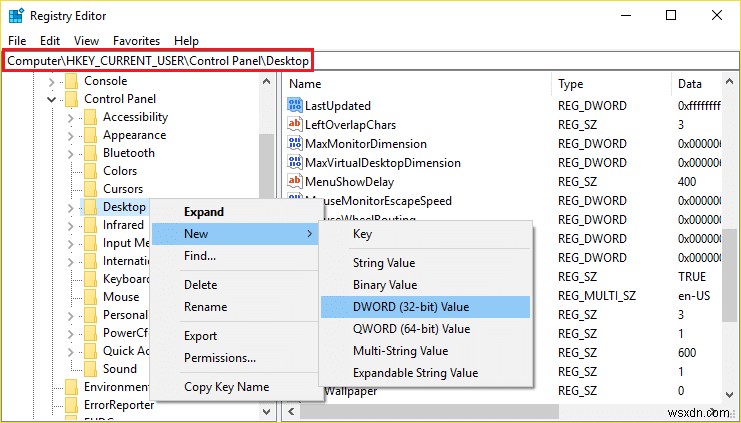Image resolution: width=741 pixels, height=423 pixels.
Task: Click the Cursors folder icon
Action: [x=90, y=189]
